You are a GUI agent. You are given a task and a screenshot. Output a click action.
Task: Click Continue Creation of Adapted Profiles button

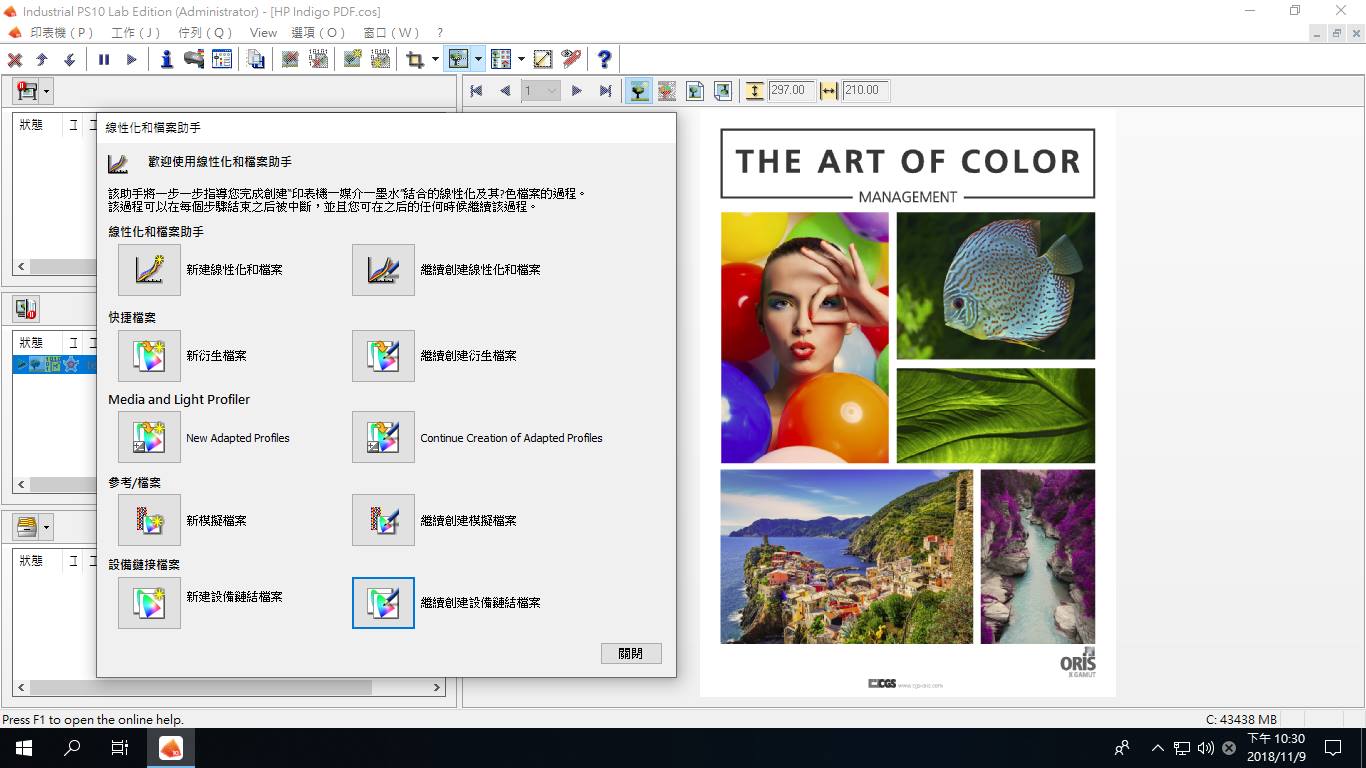(383, 437)
